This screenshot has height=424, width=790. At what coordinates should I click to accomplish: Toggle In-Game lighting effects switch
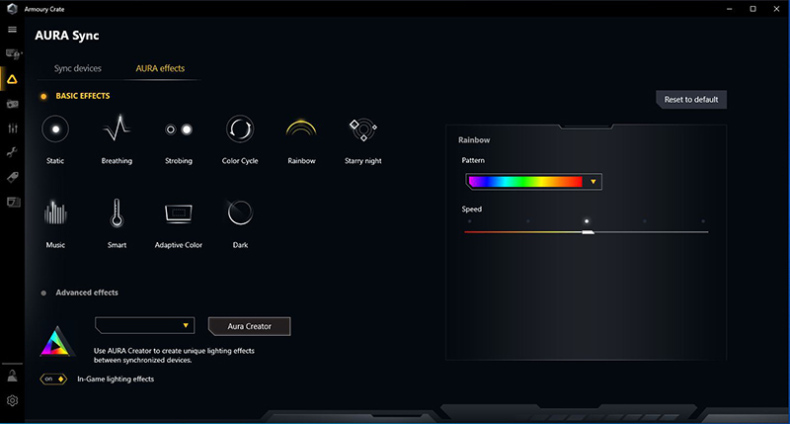(53, 379)
